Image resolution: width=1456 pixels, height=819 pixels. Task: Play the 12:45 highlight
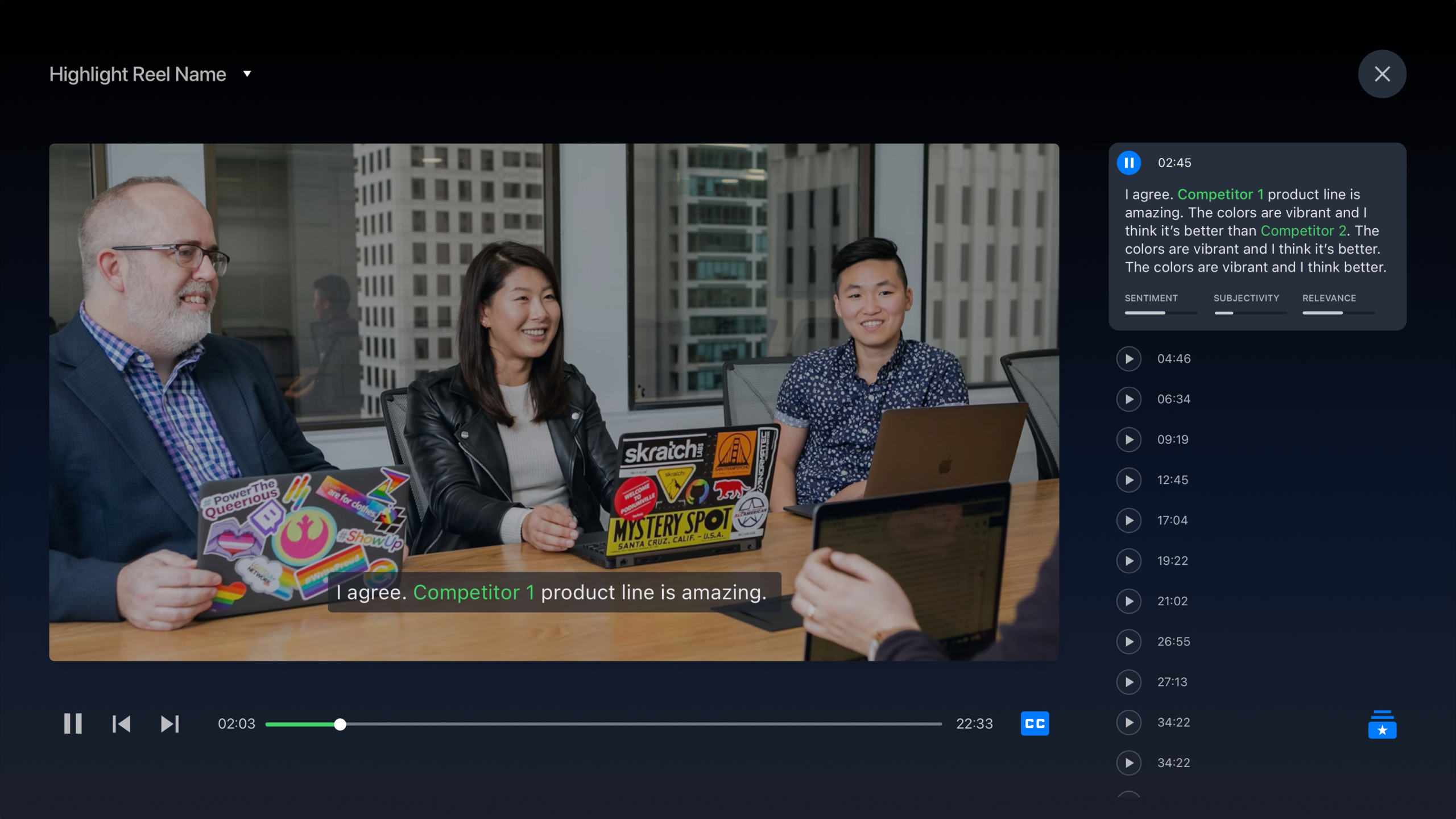1129,480
